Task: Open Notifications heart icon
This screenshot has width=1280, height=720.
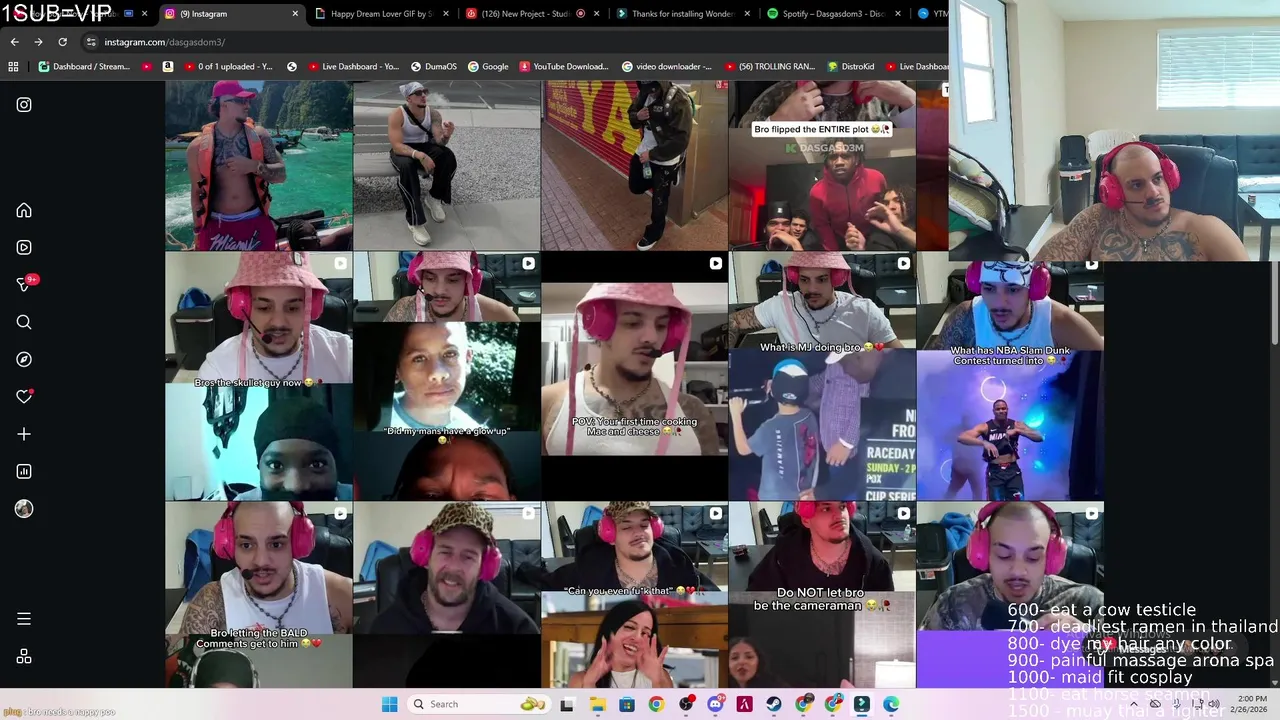Action: click(x=24, y=396)
